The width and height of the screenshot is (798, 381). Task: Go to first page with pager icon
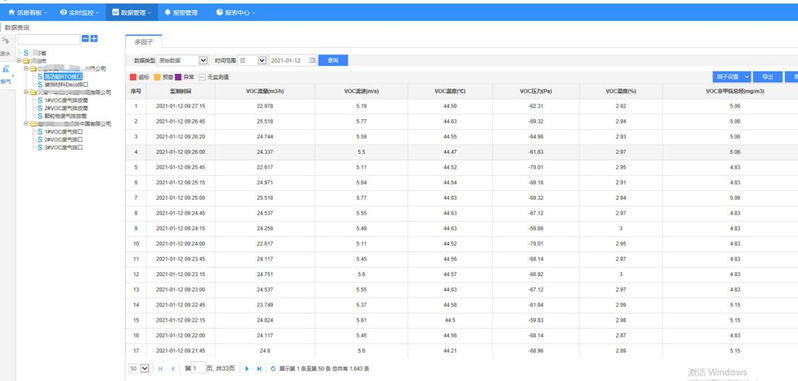click(161, 368)
